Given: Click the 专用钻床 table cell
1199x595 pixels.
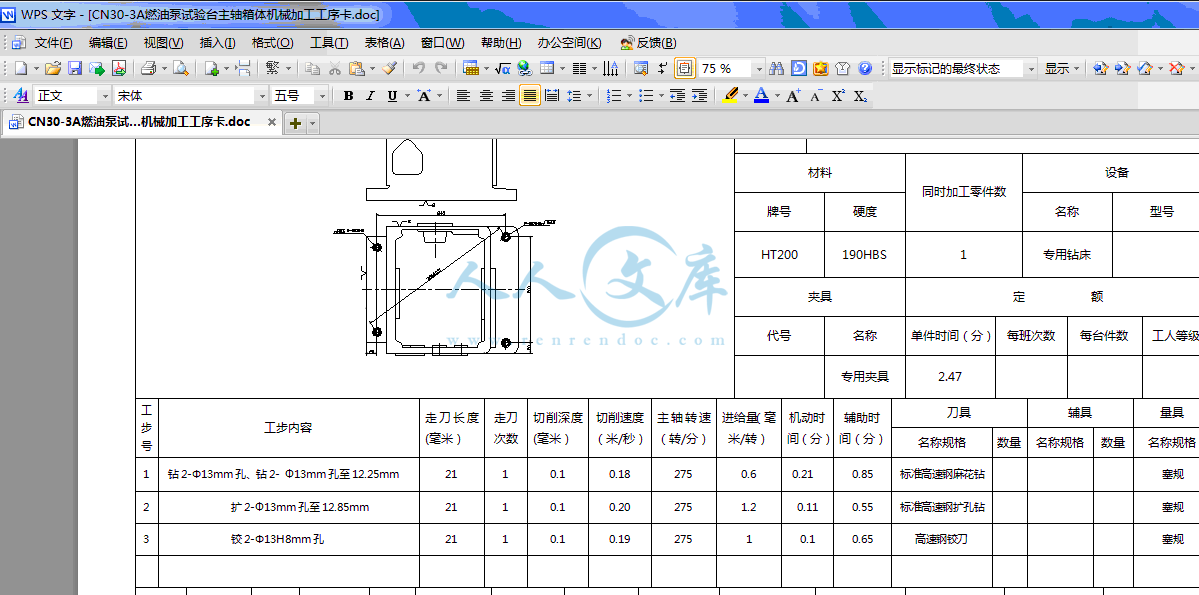Looking at the screenshot, I should [1067, 255].
